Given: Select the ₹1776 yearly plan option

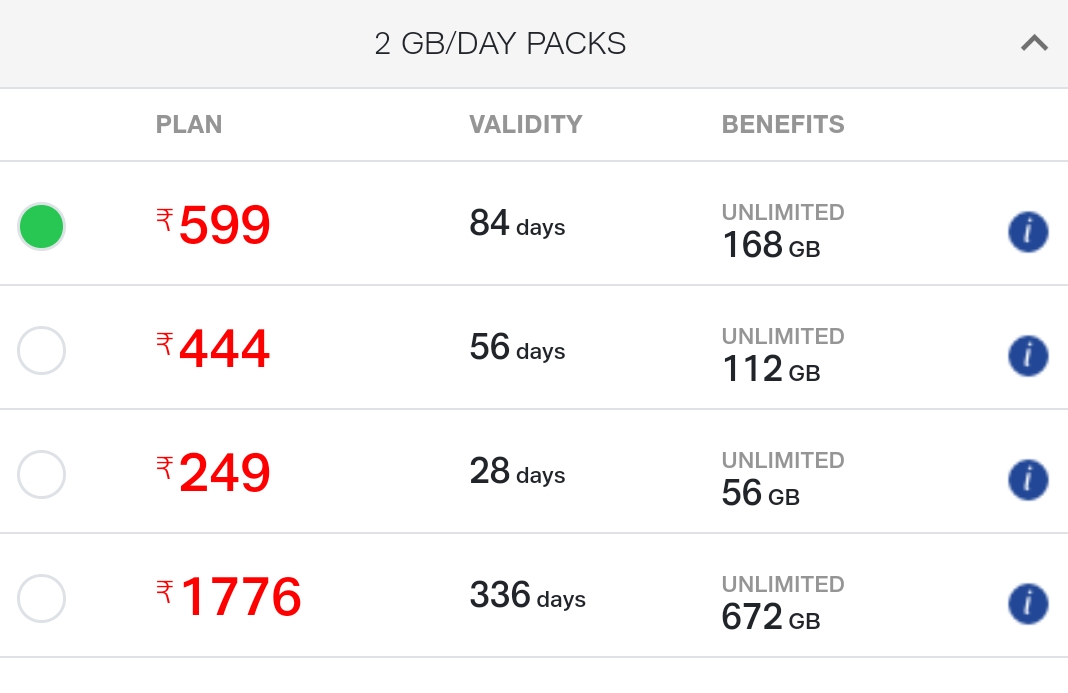Looking at the screenshot, I should pyautogui.click(x=41, y=599).
